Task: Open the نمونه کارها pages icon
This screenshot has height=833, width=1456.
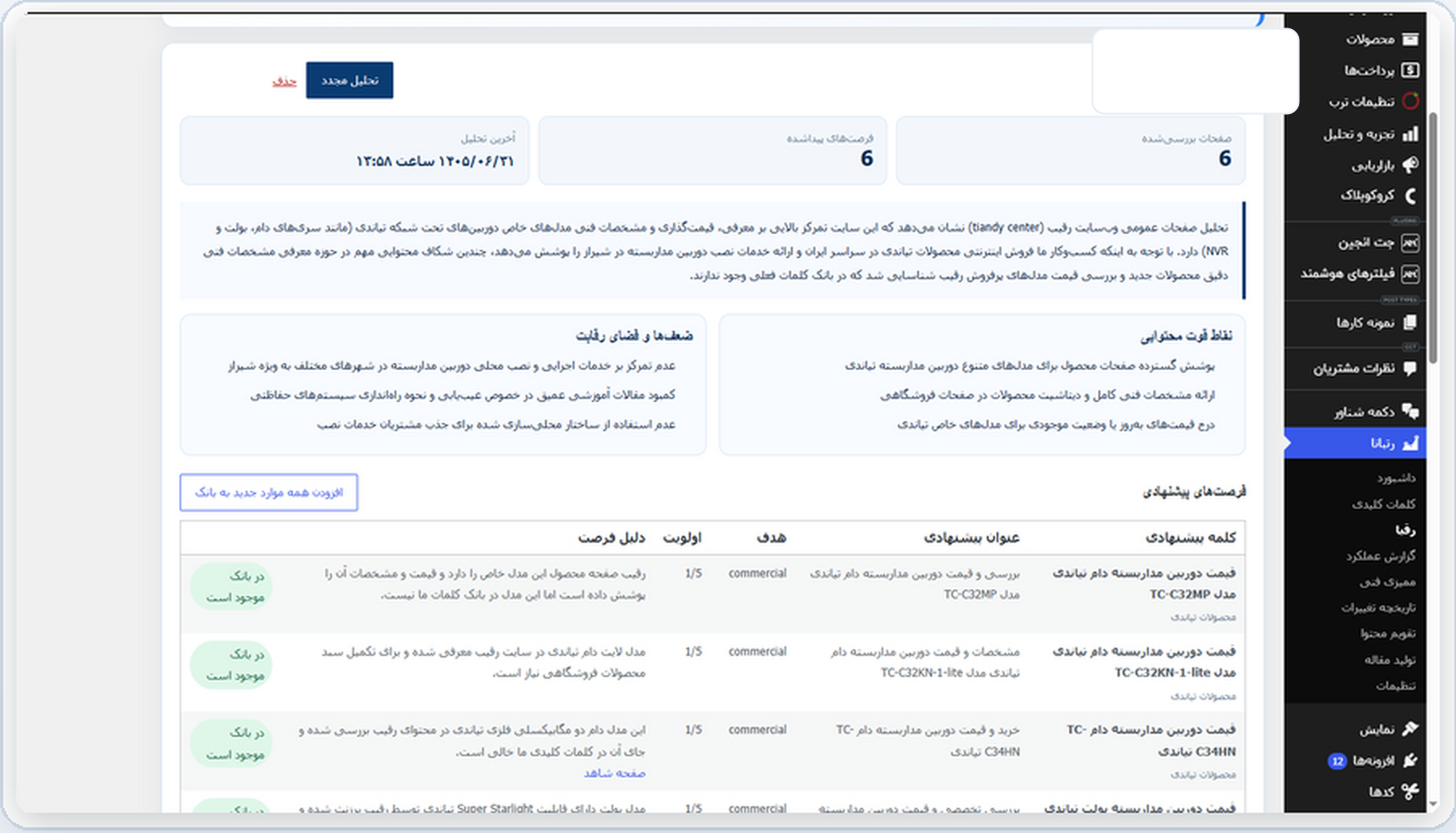Action: [x=1410, y=322]
